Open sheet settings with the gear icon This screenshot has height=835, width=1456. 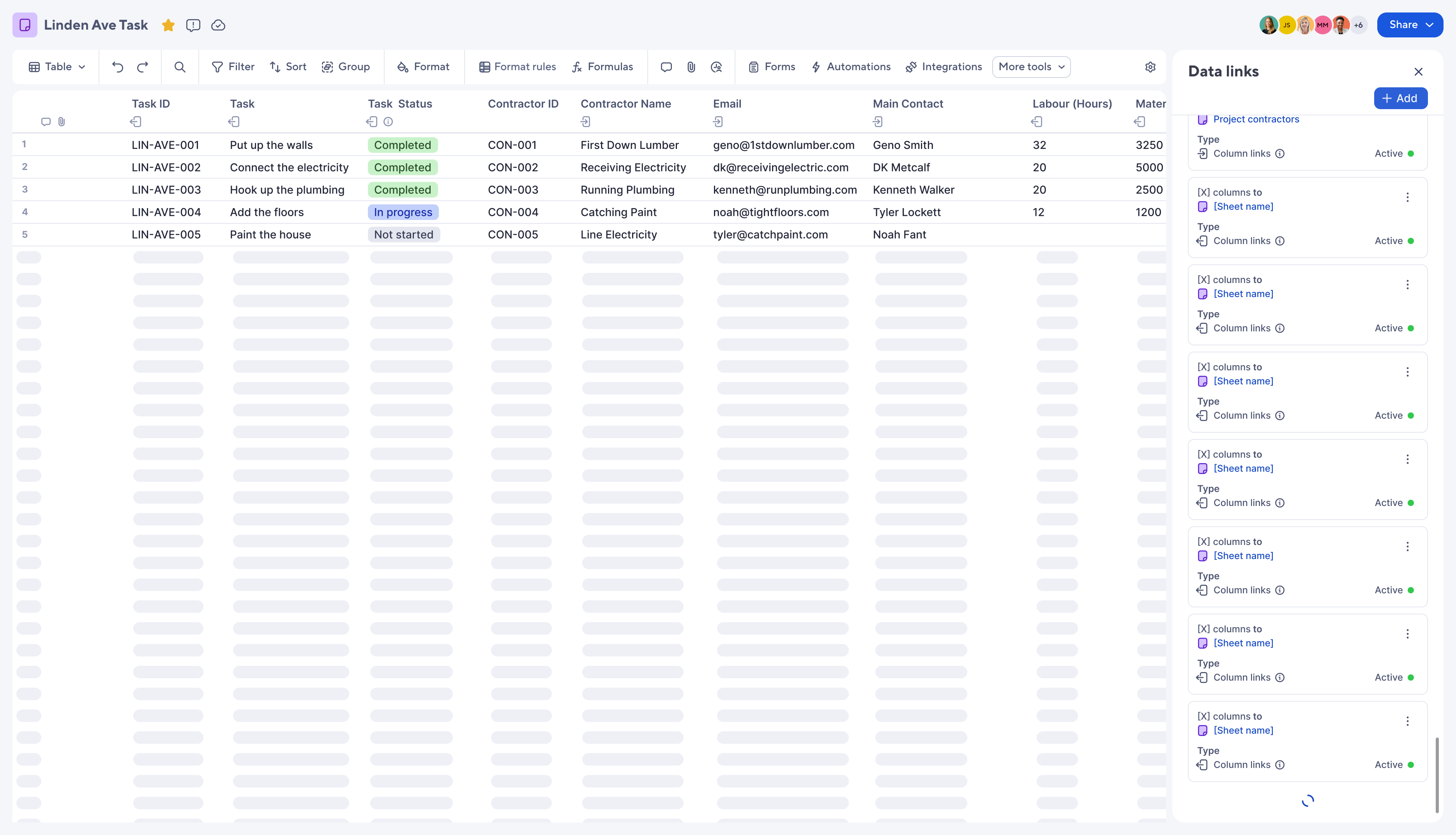pyautogui.click(x=1150, y=67)
